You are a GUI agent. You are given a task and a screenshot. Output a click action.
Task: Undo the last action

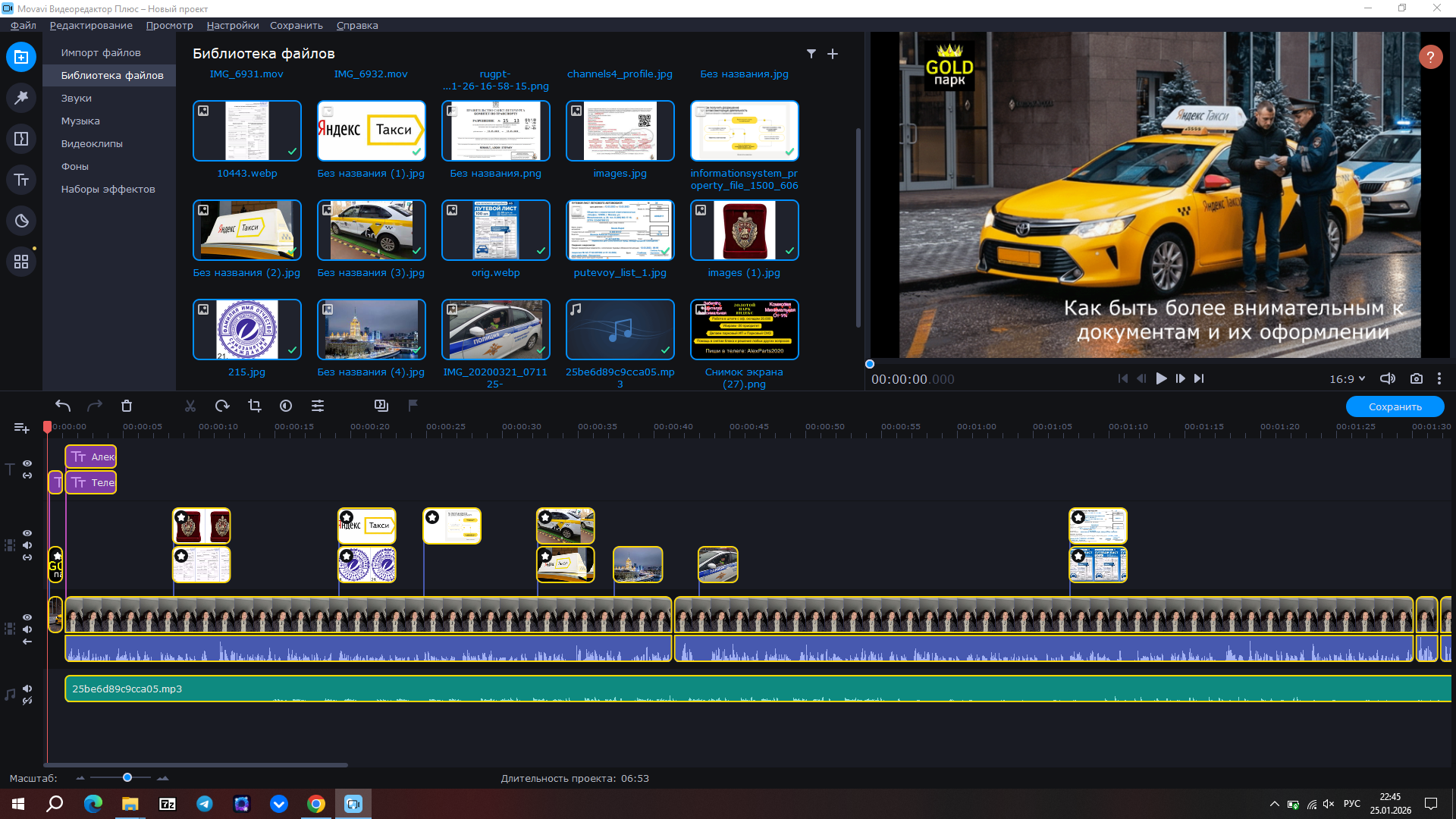pos(63,406)
